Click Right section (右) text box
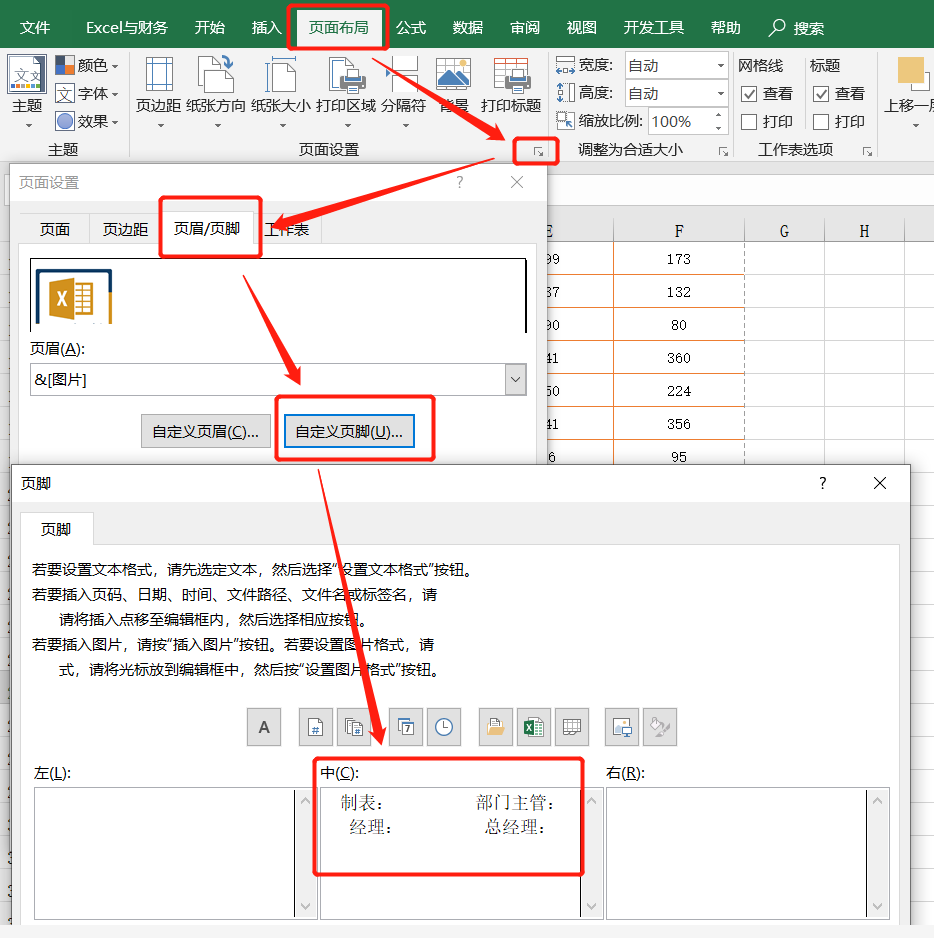Viewport: 934px width, 938px height. pos(737,853)
